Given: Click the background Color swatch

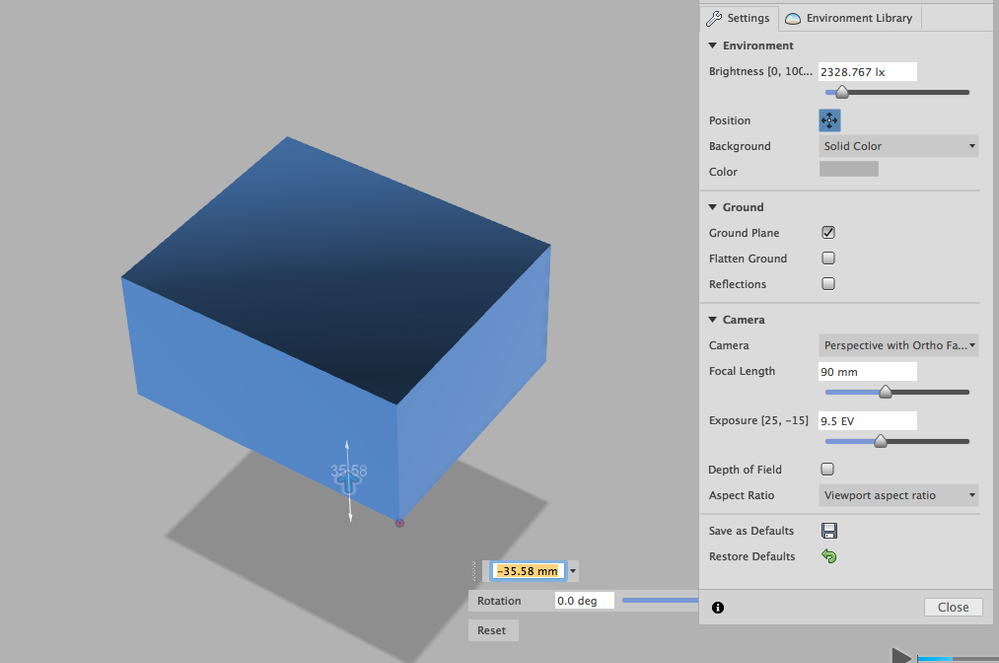Looking at the screenshot, I should coord(849,169).
